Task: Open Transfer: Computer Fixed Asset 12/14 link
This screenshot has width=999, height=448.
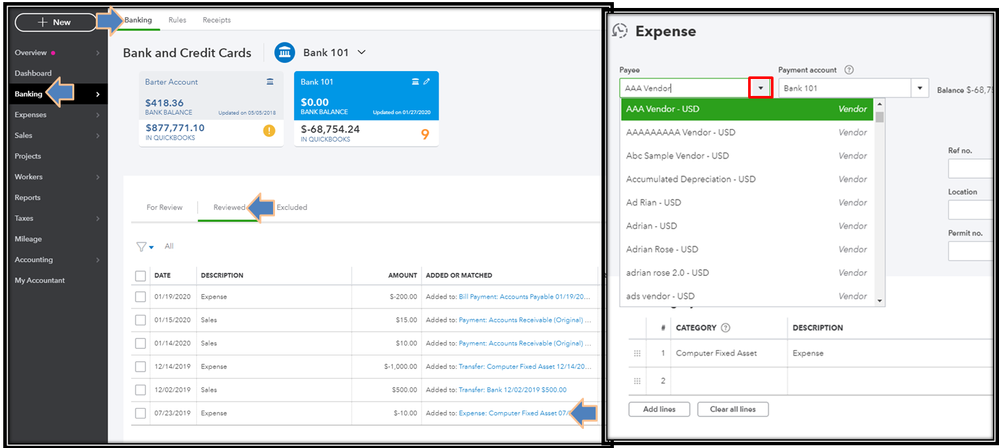Action: coord(524,366)
